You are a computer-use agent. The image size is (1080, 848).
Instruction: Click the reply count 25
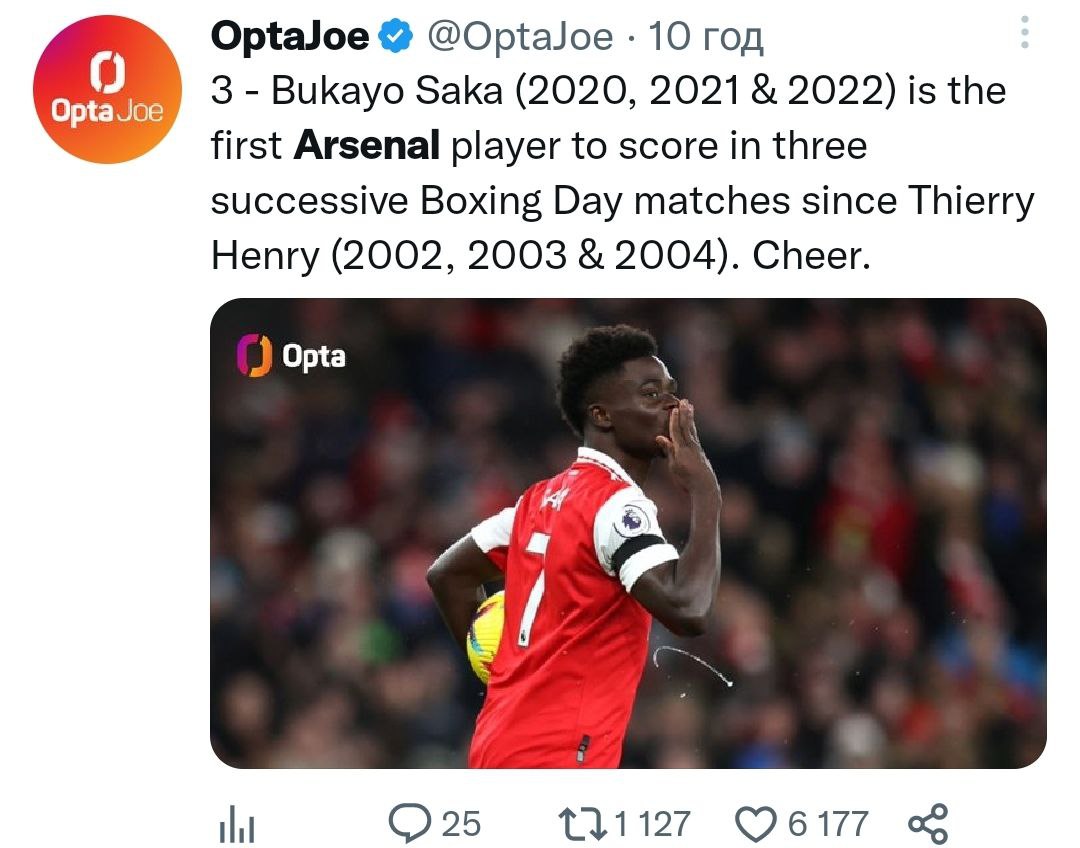pos(461,824)
